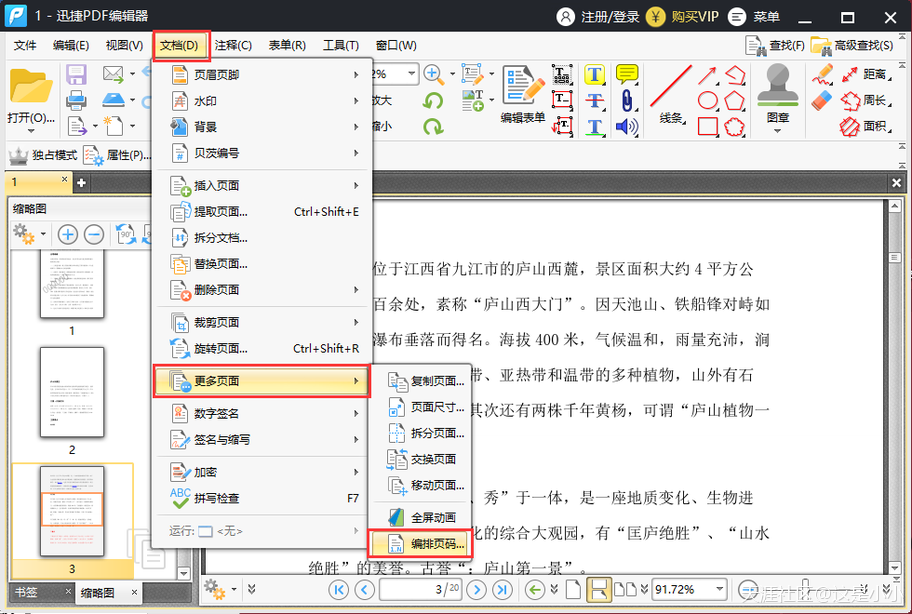
Task: Select 提取页面... menu entry
Action: (262, 212)
